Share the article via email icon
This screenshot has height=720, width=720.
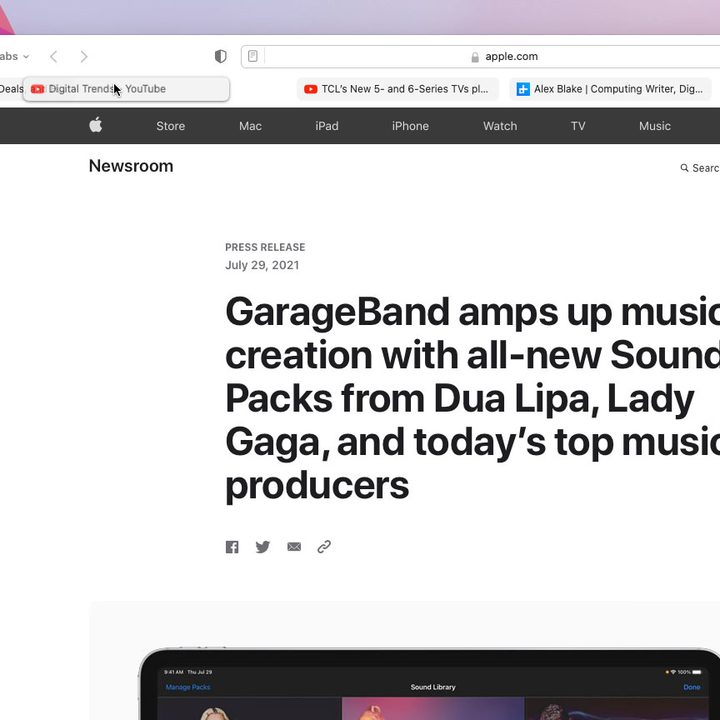pos(294,546)
